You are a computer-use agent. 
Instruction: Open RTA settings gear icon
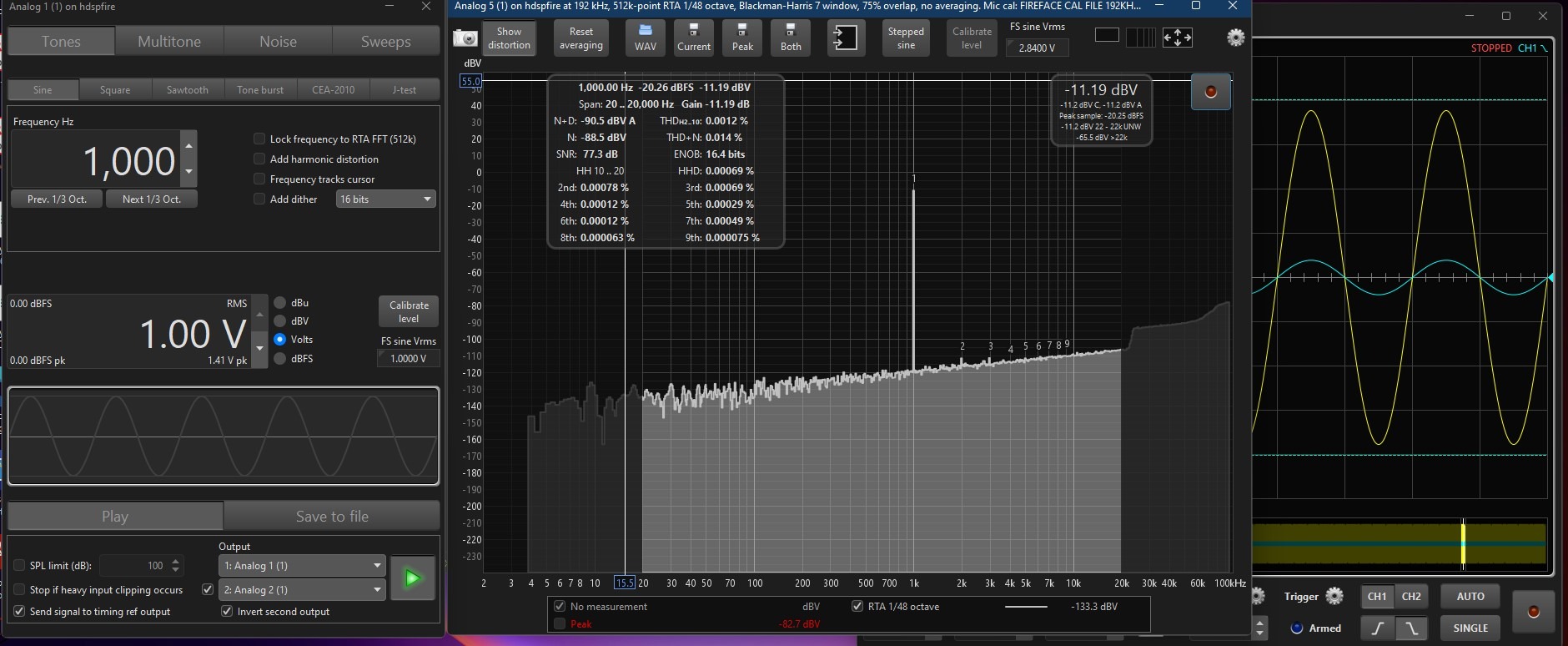point(1236,37)
